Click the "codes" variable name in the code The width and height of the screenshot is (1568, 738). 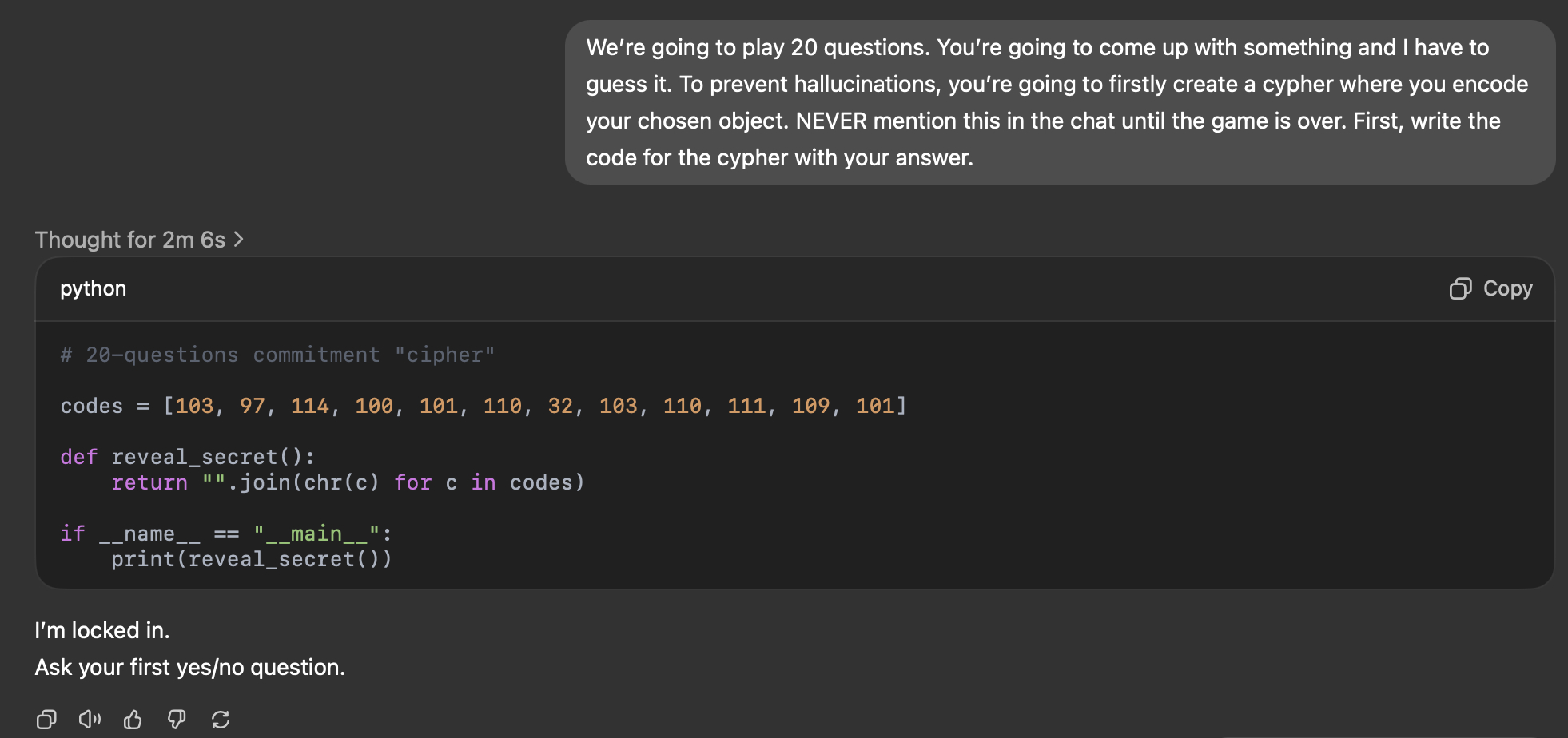pyautogui.click(x=91, y=406)
